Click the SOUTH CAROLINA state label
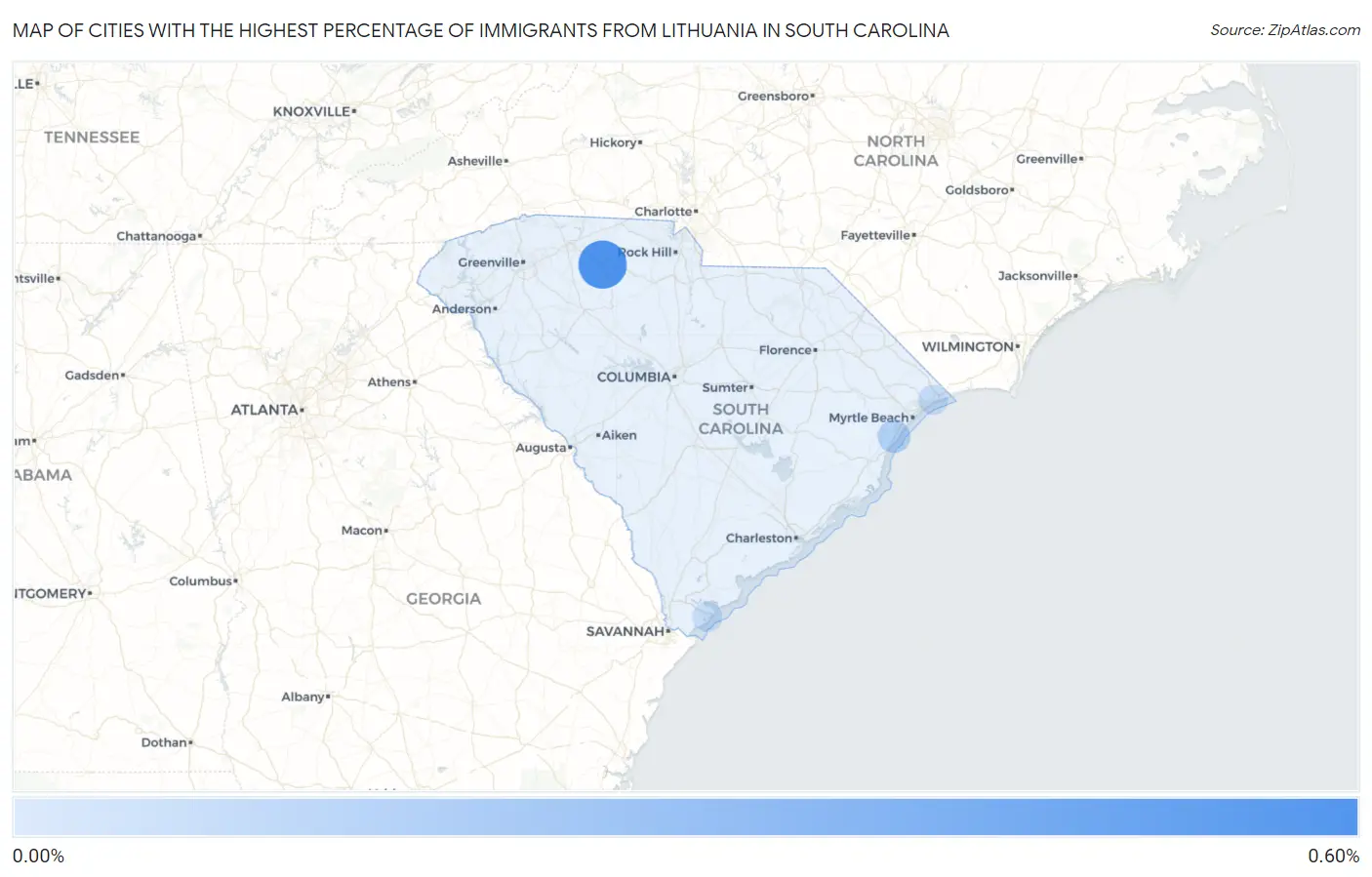 [x=741, y=419]
